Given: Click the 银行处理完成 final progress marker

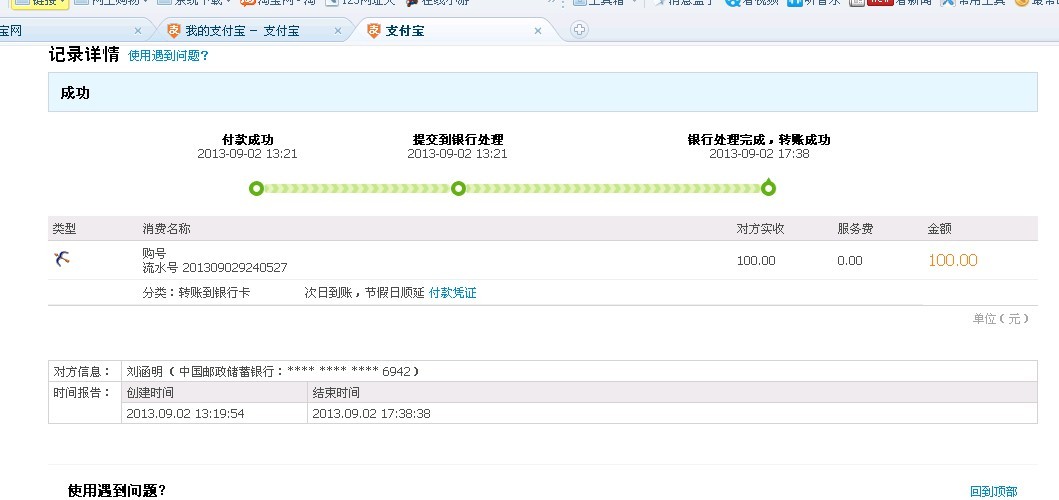Looking at the screenshot, I should [768, 188].
